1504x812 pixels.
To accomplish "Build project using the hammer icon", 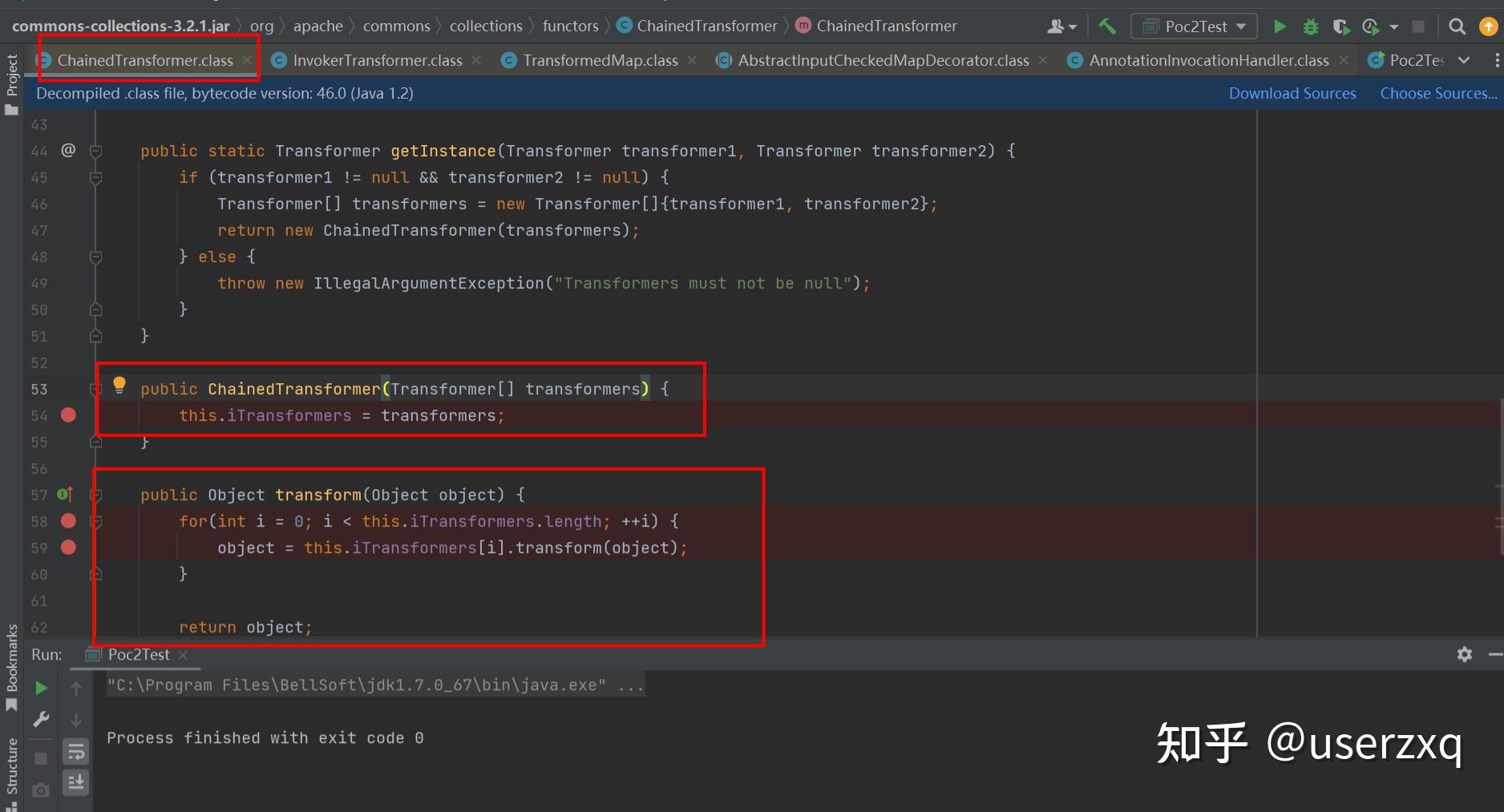I will tap(1107, 26).
